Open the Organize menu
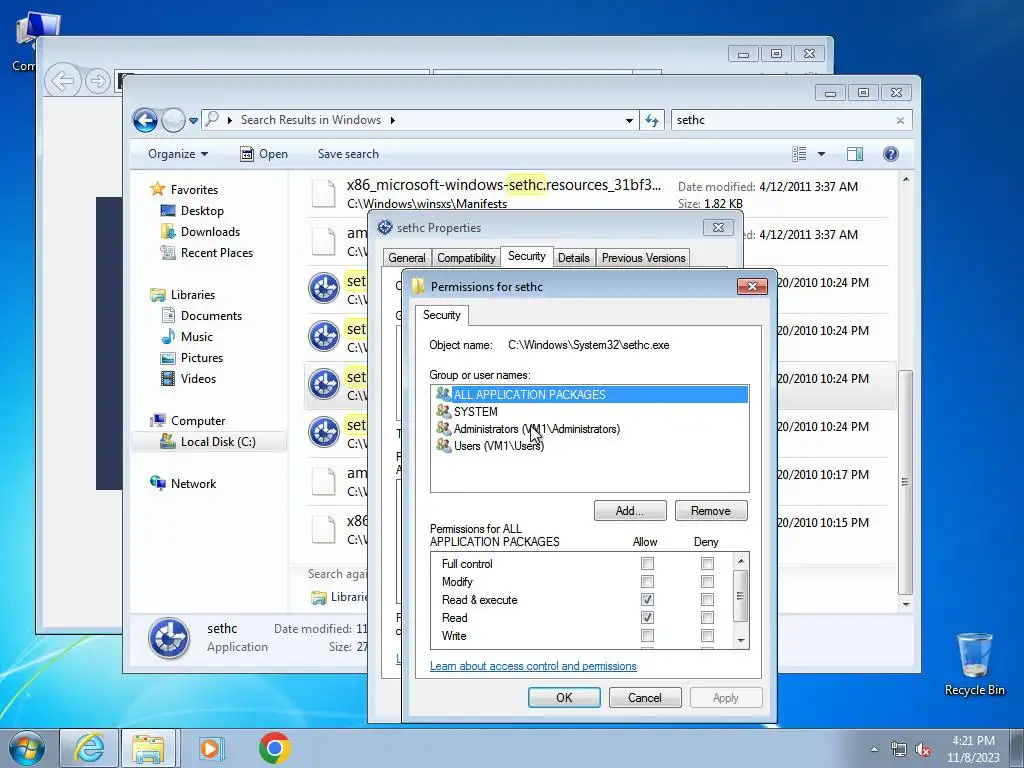Screen dimensions: 1024x768 click(178, 154)
